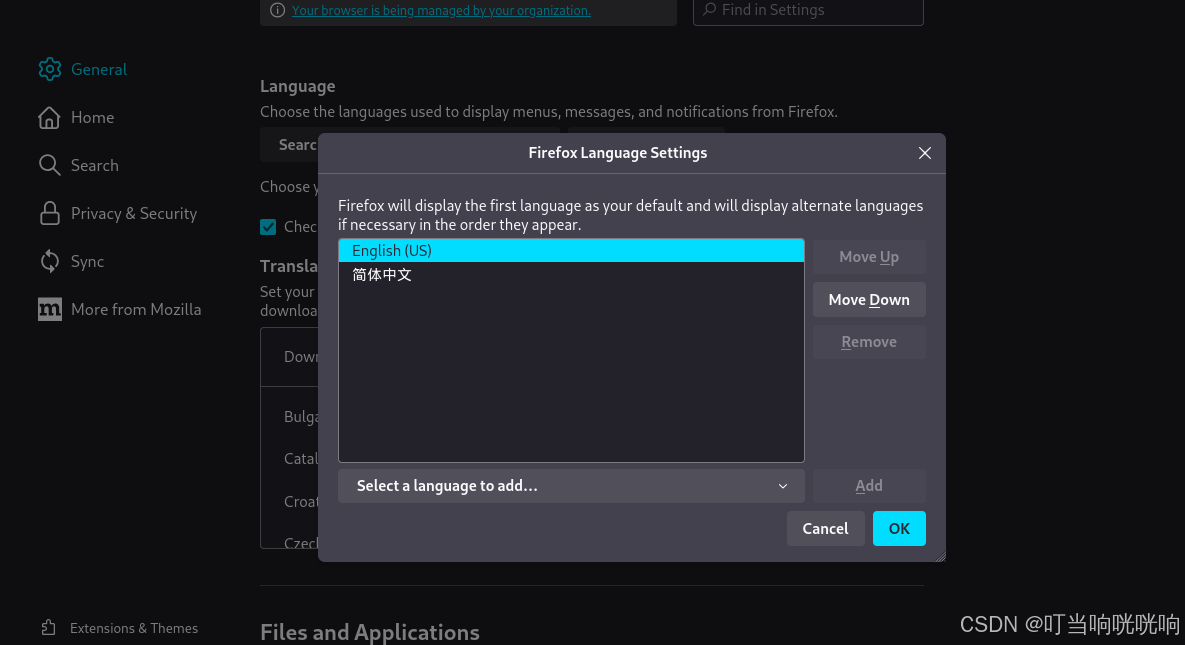Screen dimensions: 1185x645
Task: Click the dropdown chevron arrow
Action: (x=783, y=486)
